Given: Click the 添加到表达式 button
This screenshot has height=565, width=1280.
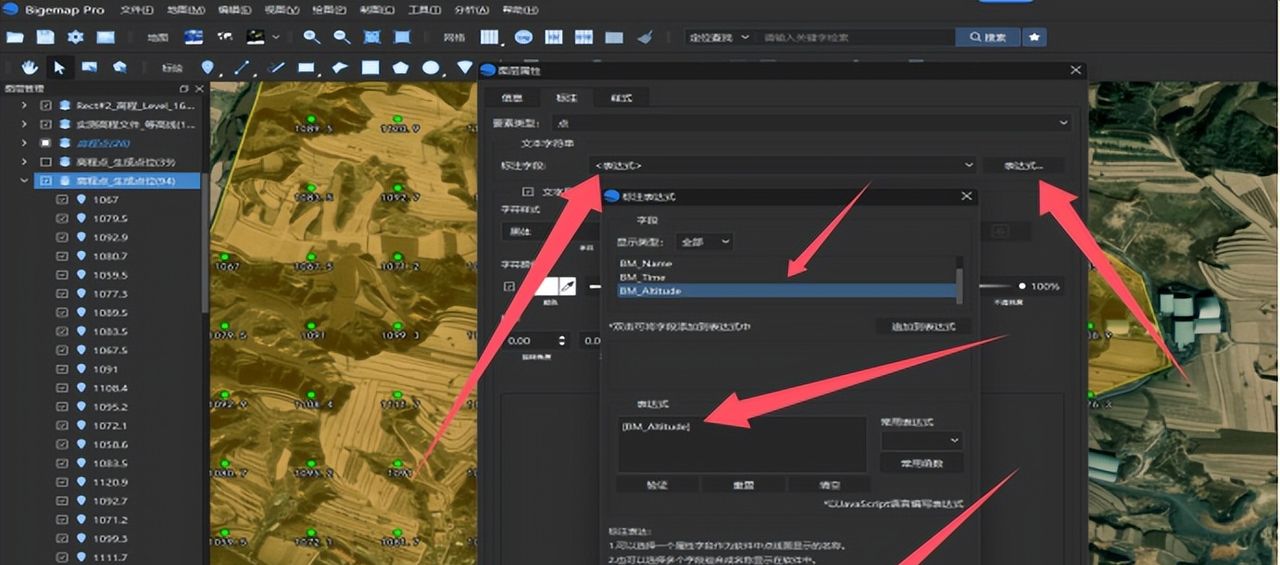Looking at the screenshot, I should coord(923,327).
